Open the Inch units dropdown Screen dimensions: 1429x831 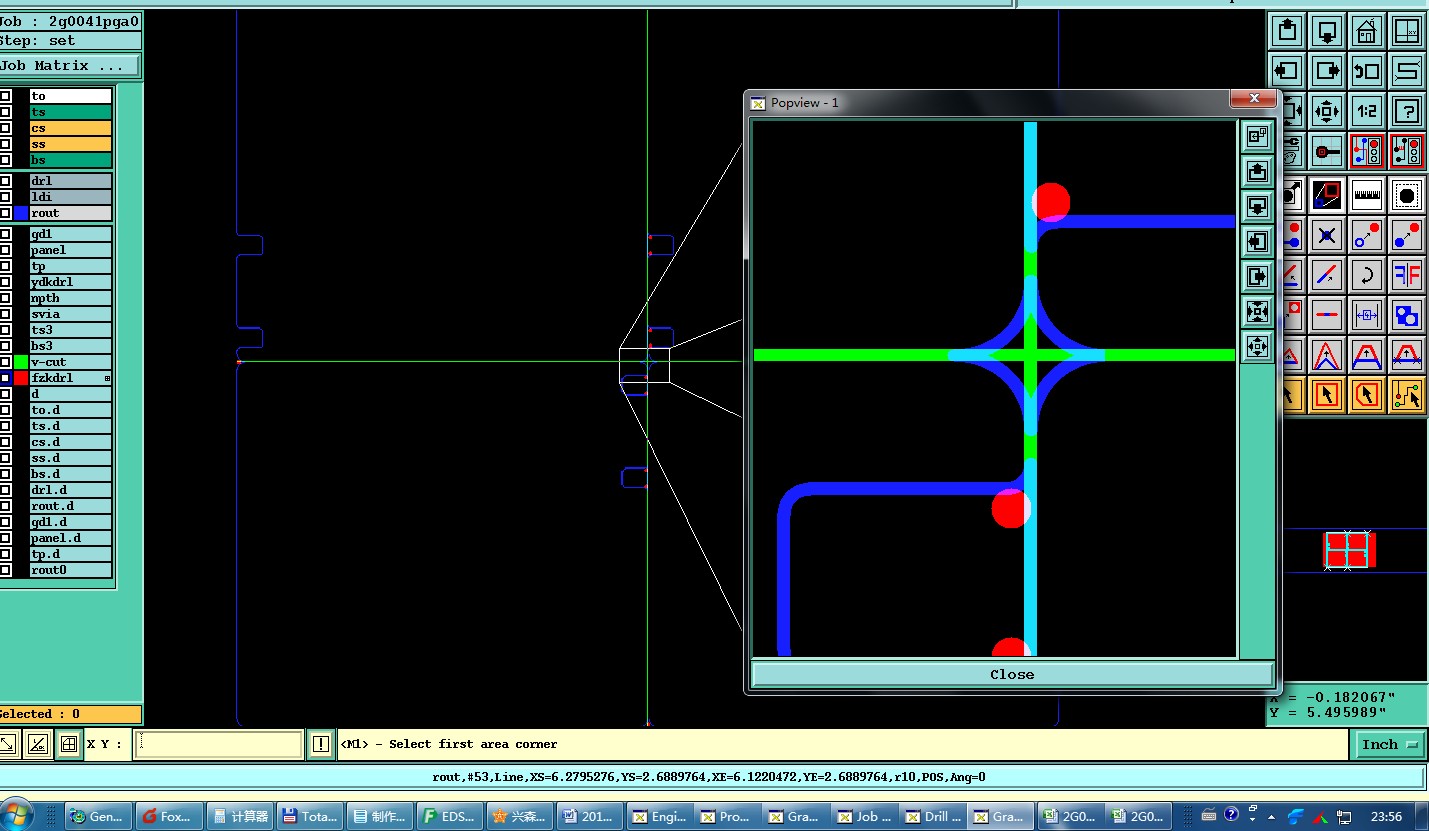(x=1388, y=744)
